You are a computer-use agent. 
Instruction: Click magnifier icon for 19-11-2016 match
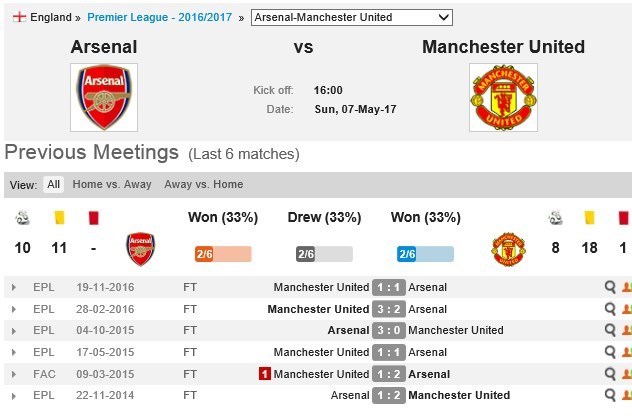tap(610, 287)
